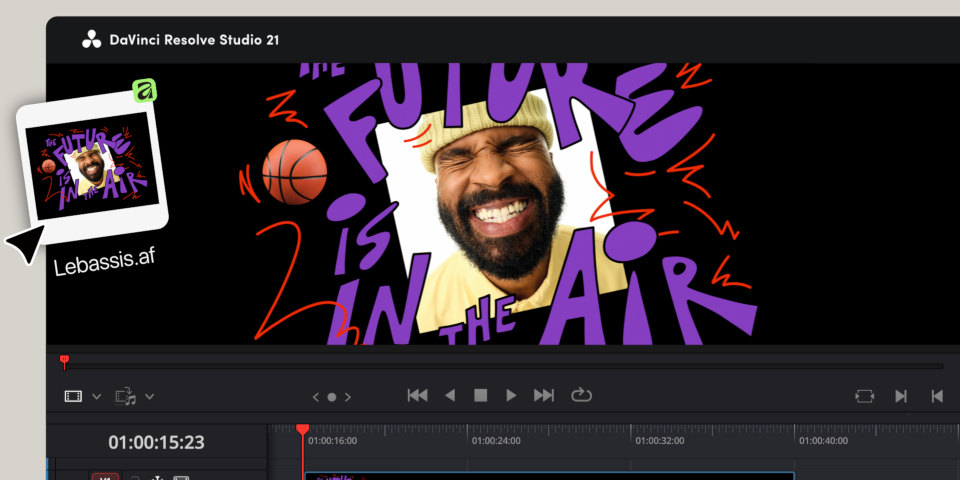The height and width of the screenshot is (480, 960).
Task: Expand the dropdown next to the overlay icon
Action: pos(150,397)
